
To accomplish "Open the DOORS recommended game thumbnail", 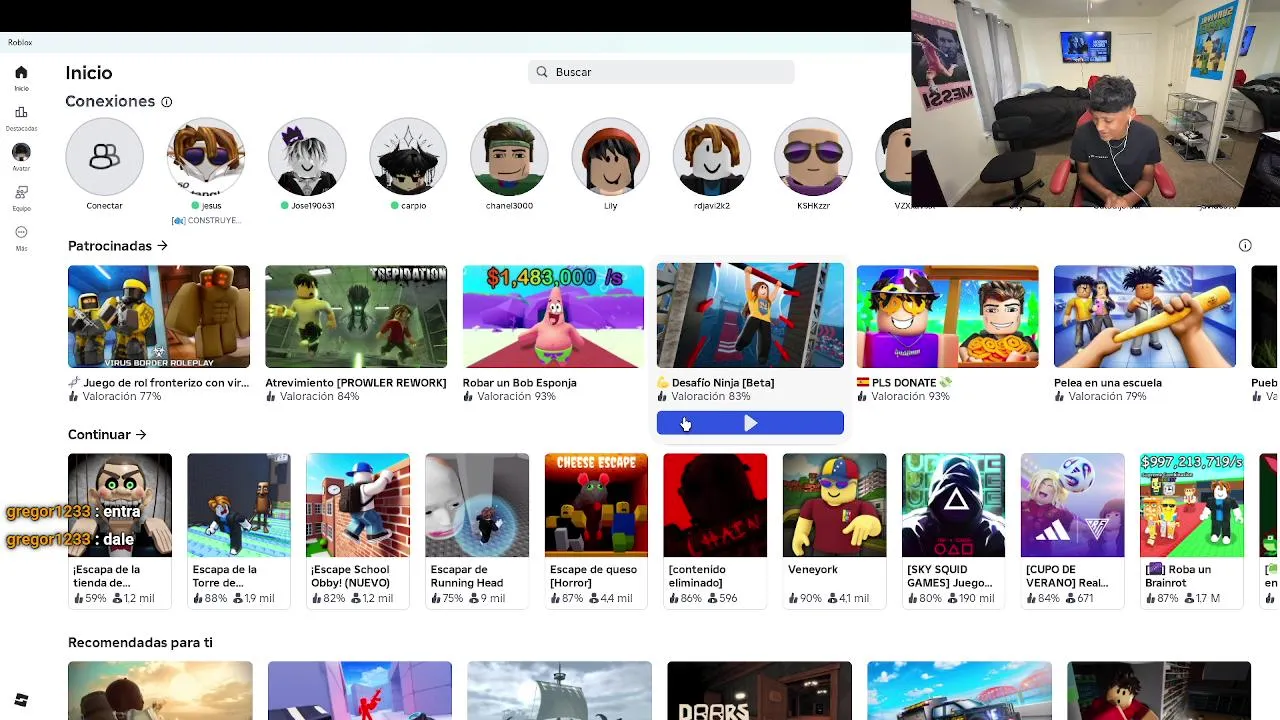I will coord(759,691).
